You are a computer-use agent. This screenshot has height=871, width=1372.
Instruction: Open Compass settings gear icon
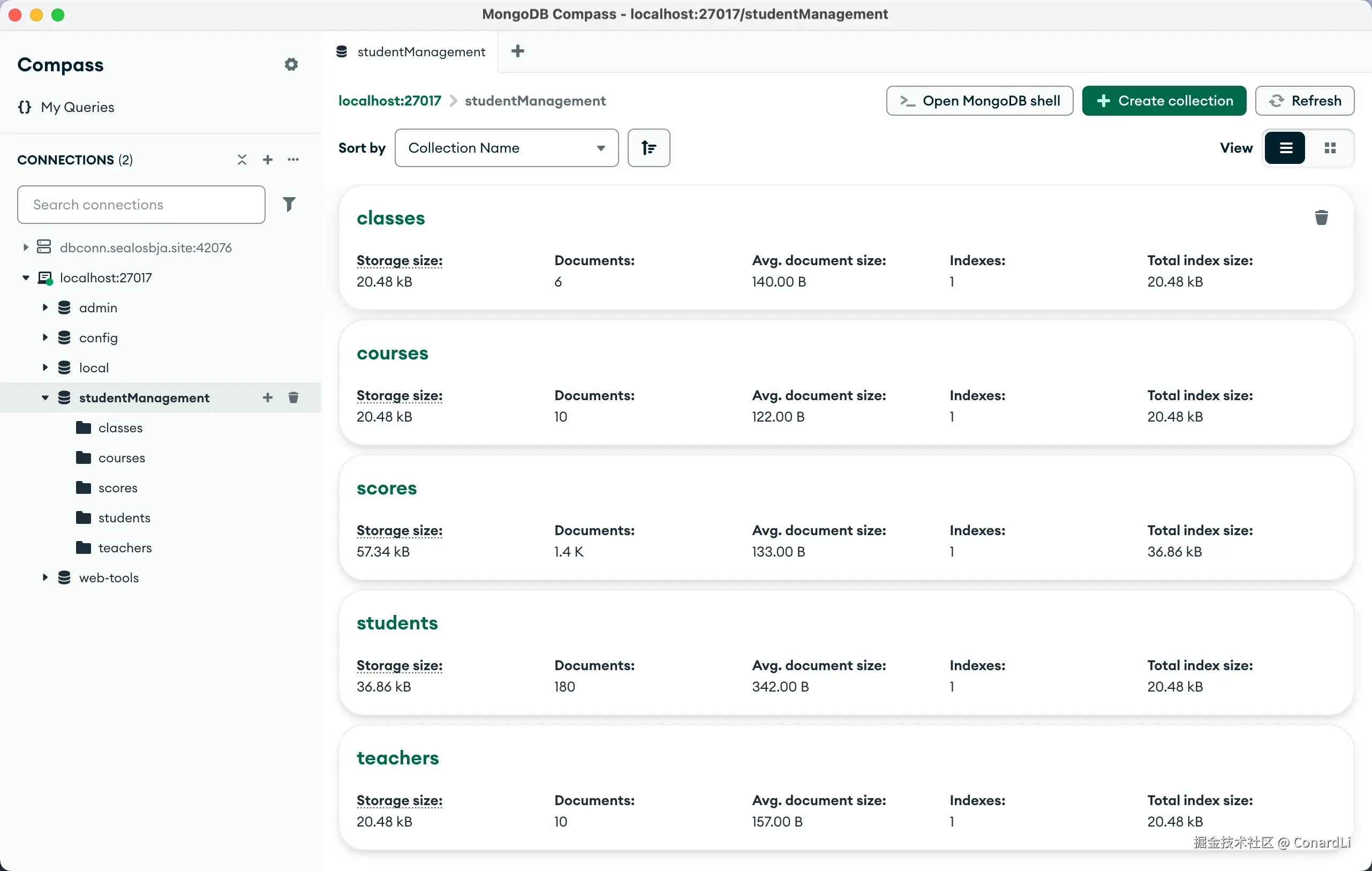291,64
